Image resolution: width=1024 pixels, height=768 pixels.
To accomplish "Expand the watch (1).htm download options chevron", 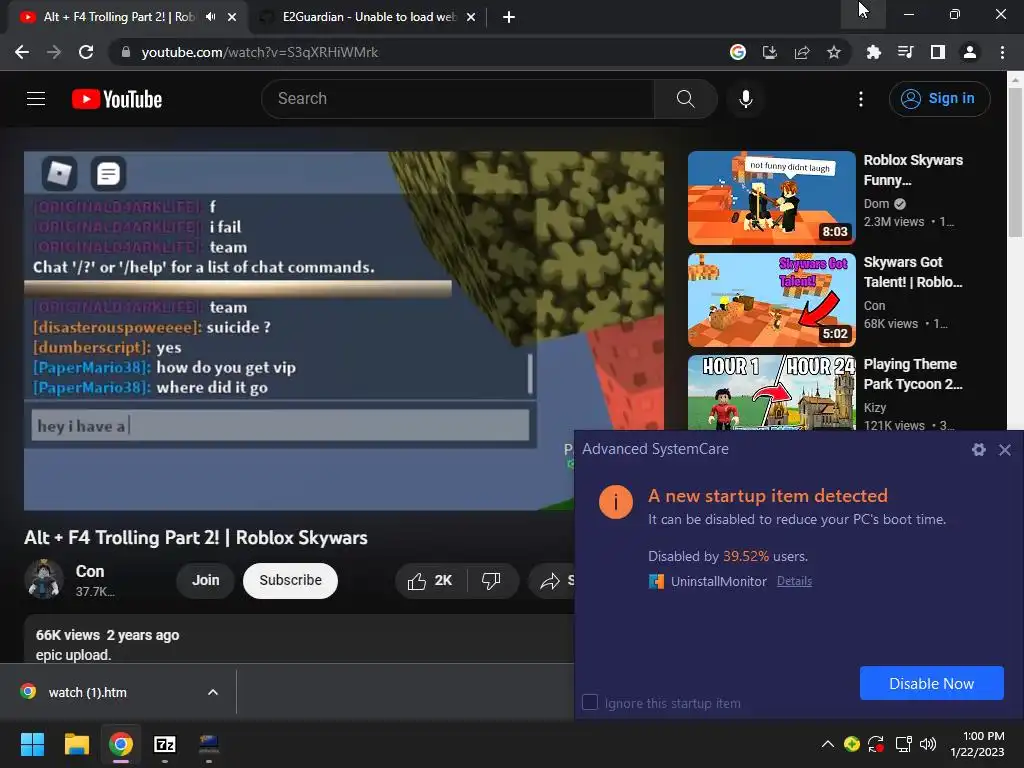I will [x=213, y=692].
